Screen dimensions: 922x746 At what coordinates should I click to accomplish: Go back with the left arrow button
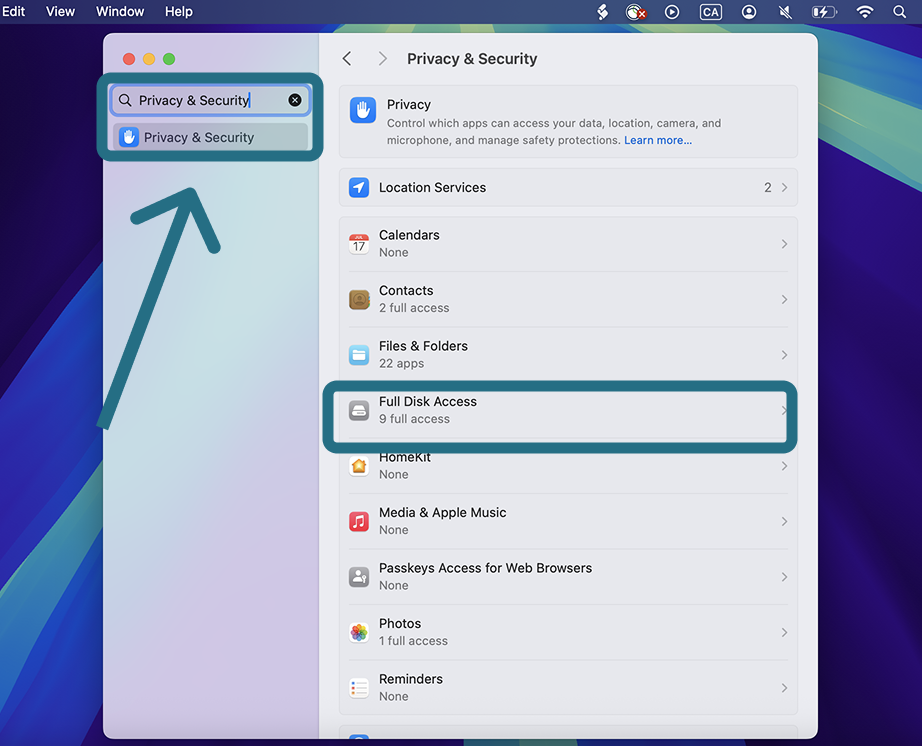[x=347, y=59]
